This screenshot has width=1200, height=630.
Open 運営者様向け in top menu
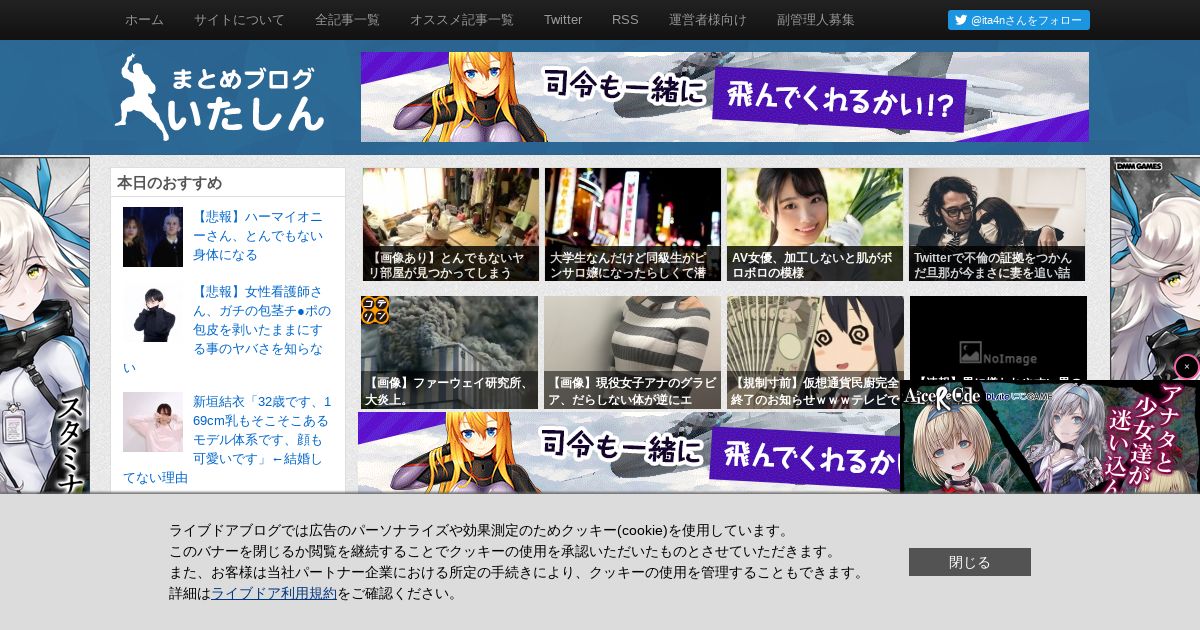coord(708,20)
